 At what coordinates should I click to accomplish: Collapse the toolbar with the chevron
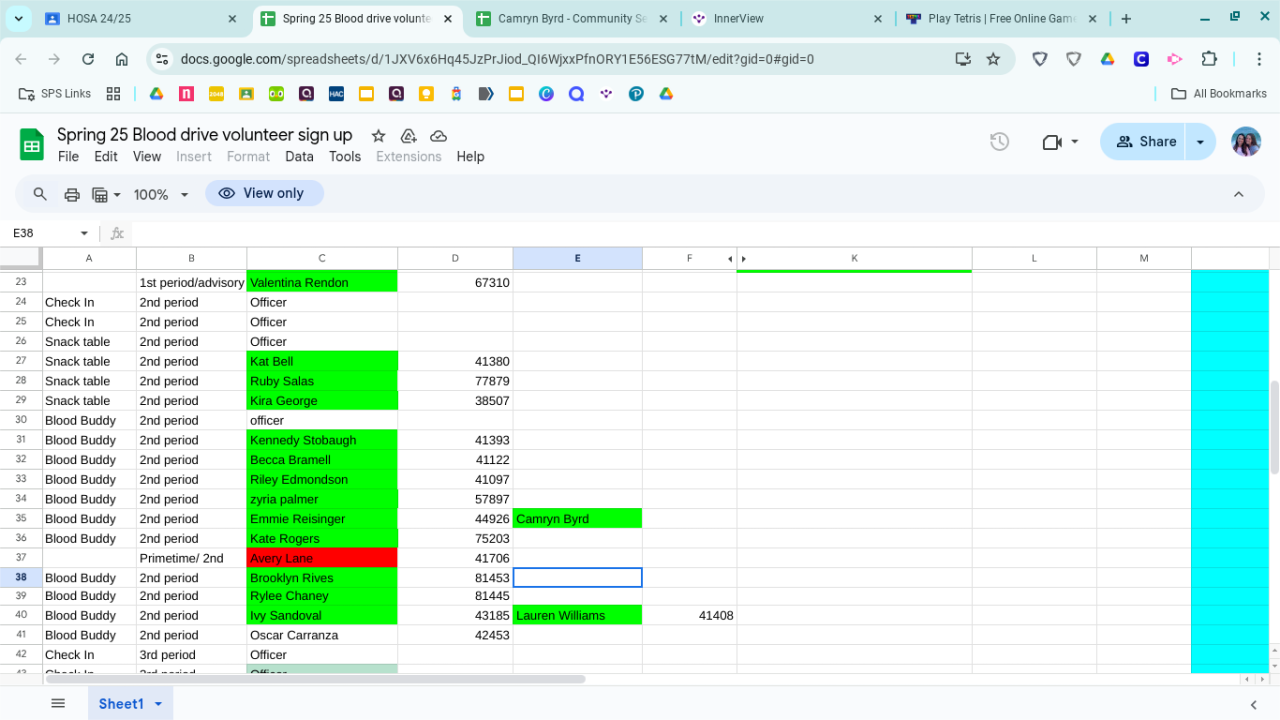[x=1238, y=194]
